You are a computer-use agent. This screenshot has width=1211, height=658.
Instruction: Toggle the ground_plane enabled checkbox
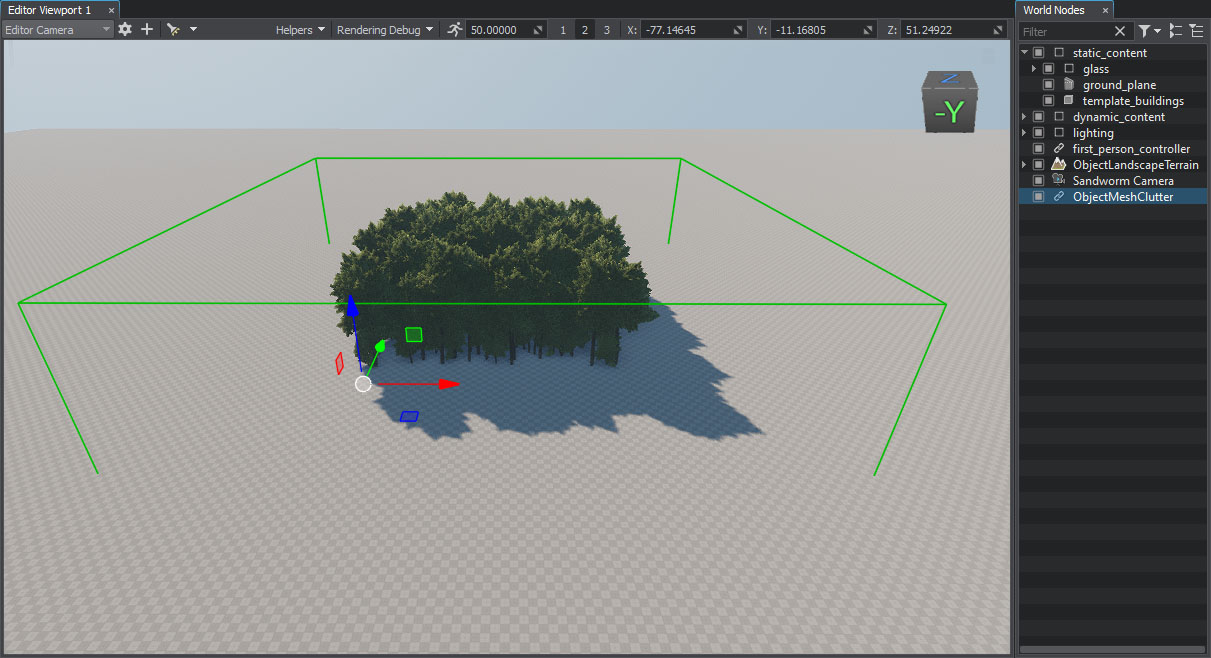pyautogui.click(x=1048, y=85)
